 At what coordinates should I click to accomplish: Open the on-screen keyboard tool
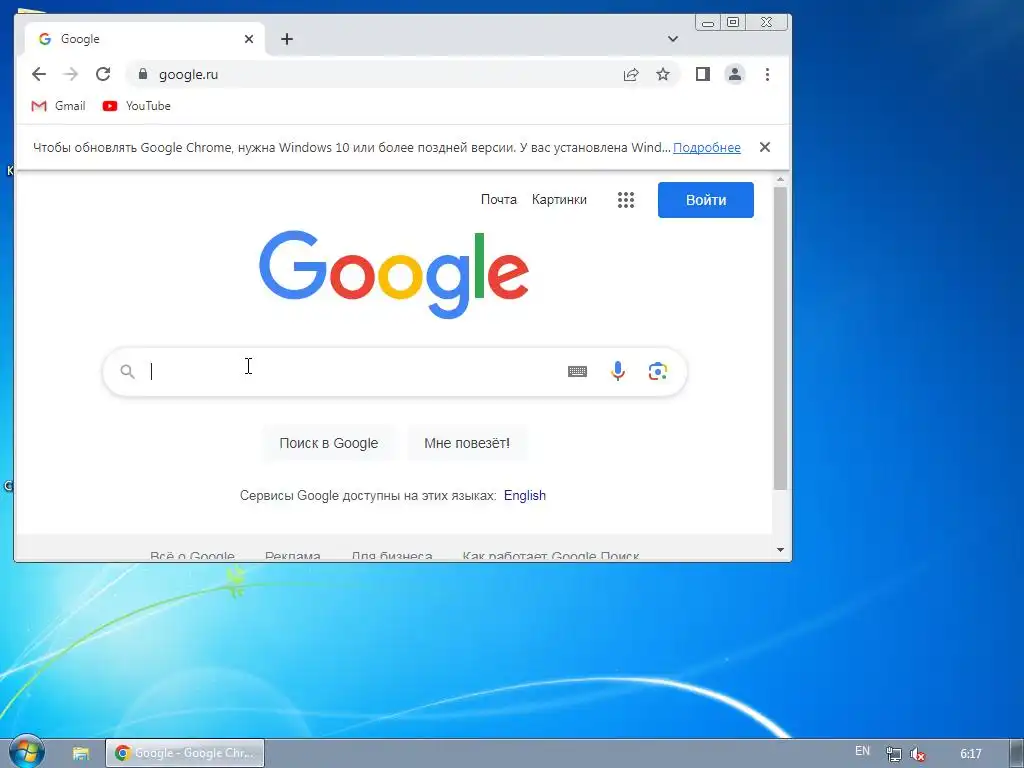(577, 372)
